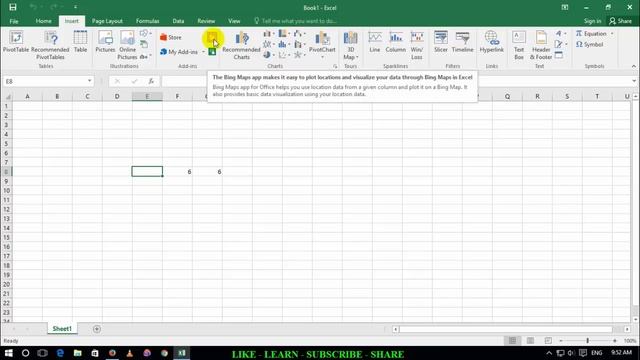
Task: Insert an Object in Text group
Action: tap(559, 55)
